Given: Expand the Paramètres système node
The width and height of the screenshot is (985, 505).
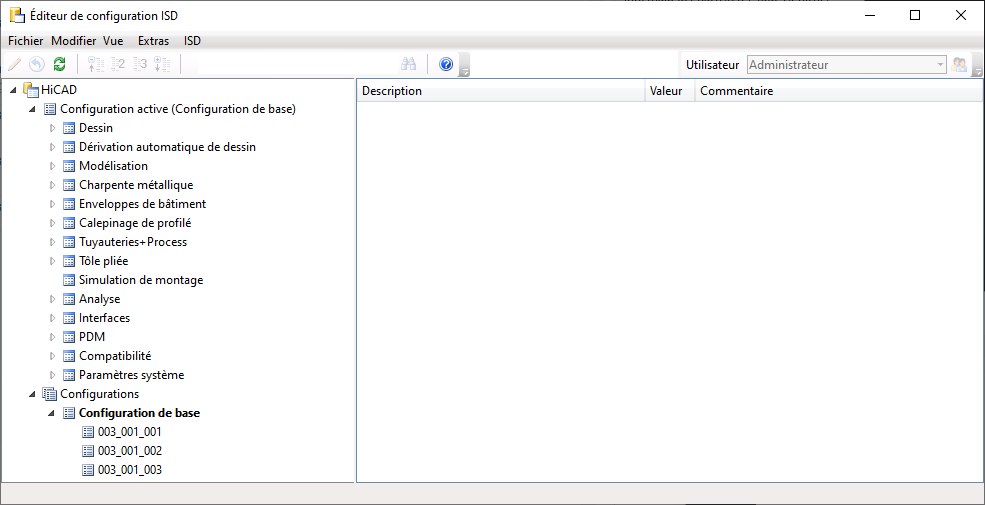Looking at the screenshot, I should pos(53,375).
